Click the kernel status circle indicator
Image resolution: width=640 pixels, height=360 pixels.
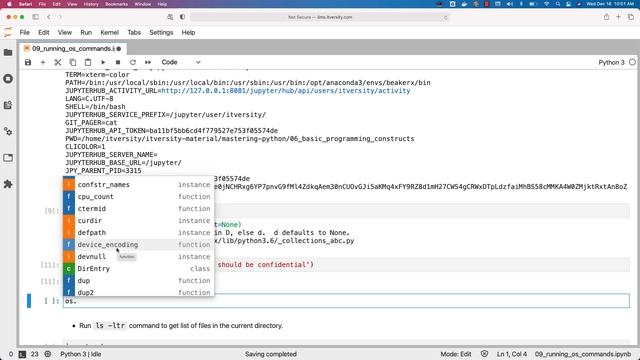coord(632,62)
